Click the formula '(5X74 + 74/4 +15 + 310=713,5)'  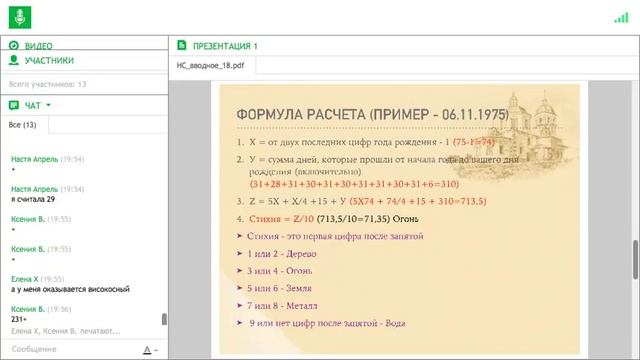click(x=418, y=201)
